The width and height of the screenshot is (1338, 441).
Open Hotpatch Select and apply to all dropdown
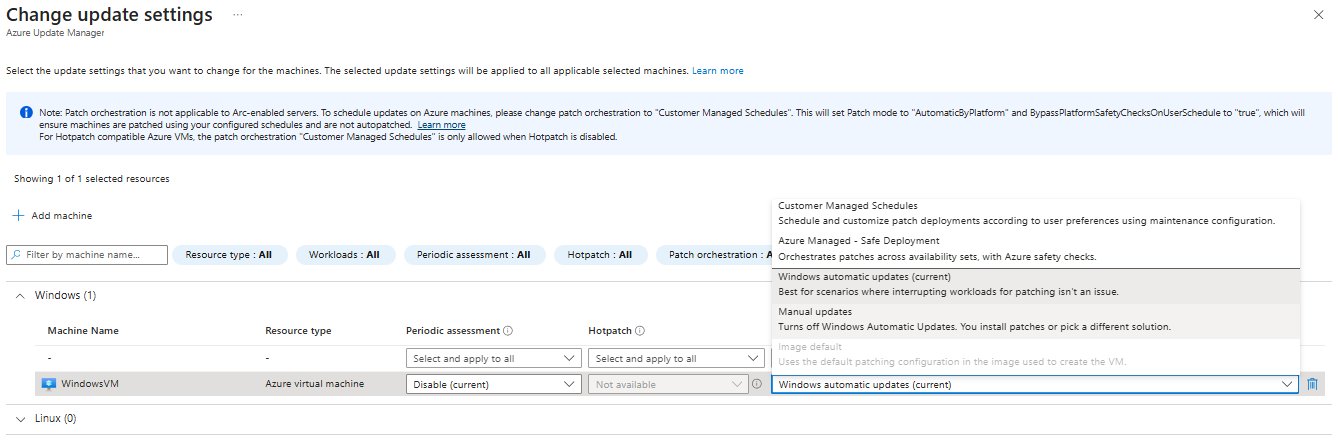(x=677, y=358)
